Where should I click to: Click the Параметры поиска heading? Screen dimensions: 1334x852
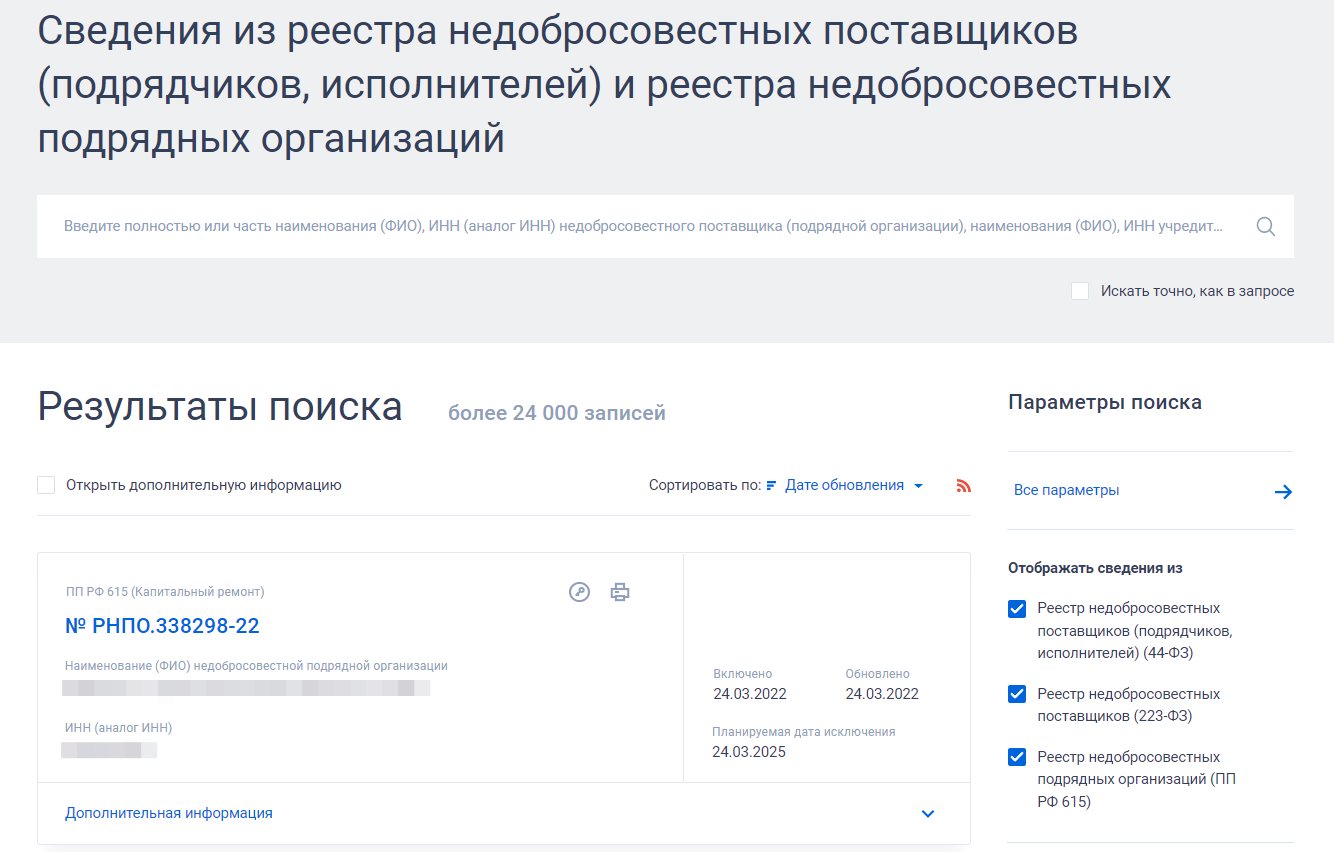coord(1105,402)
